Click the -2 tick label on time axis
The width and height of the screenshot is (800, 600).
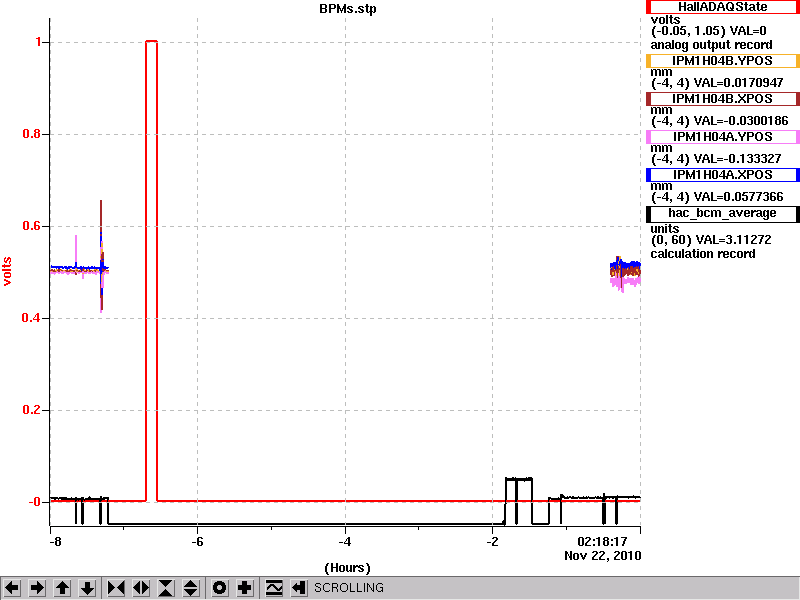tap(492, 542)
